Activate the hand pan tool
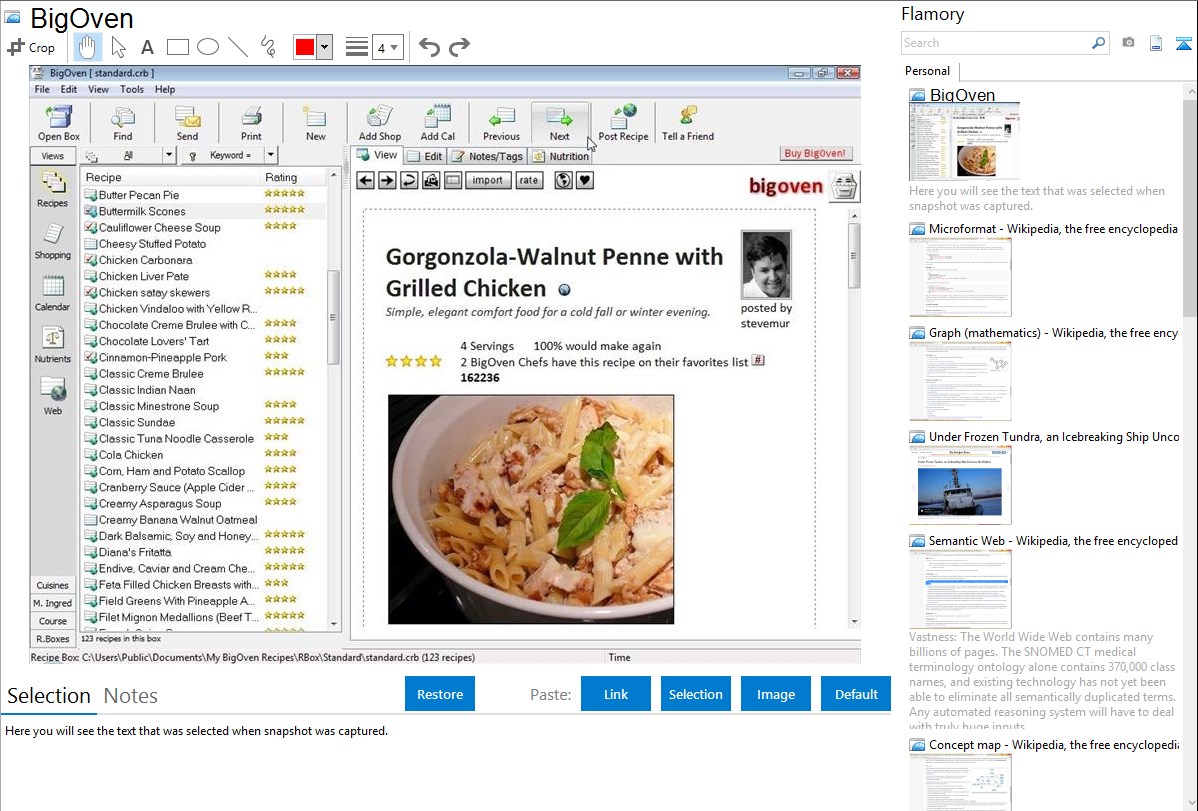Image resolution: width=1198 pixels, height=811 pixels. (x=87, y=47)
